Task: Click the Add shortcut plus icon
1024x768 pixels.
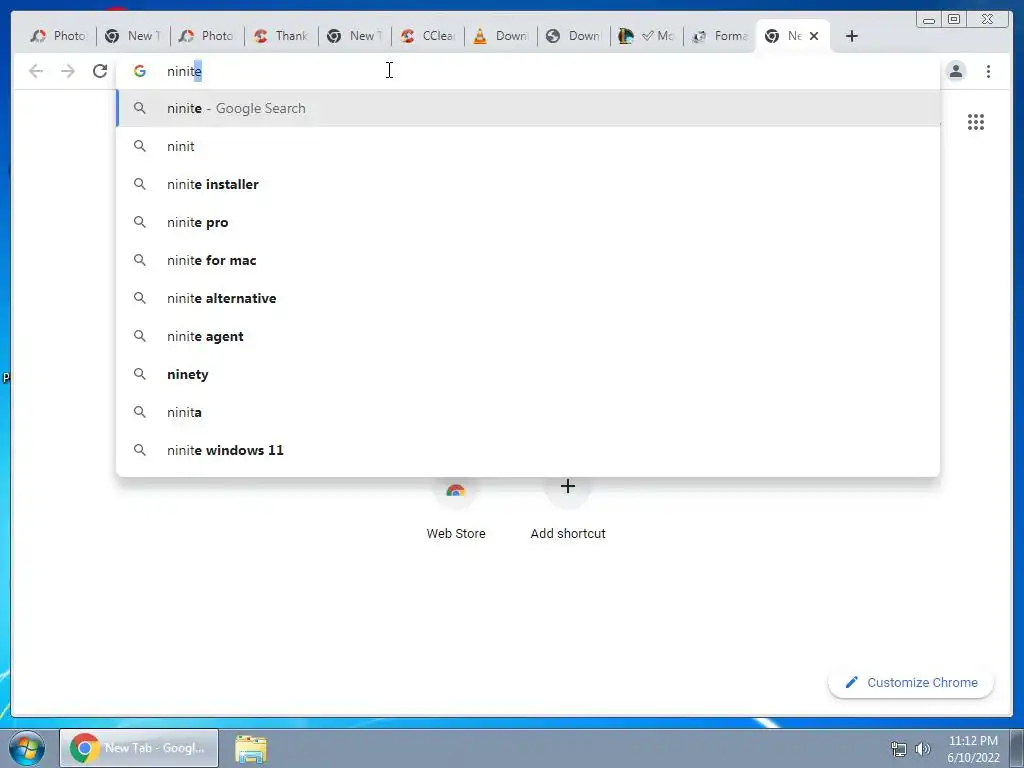Action: pyautogui.click(x=568, y=487)
